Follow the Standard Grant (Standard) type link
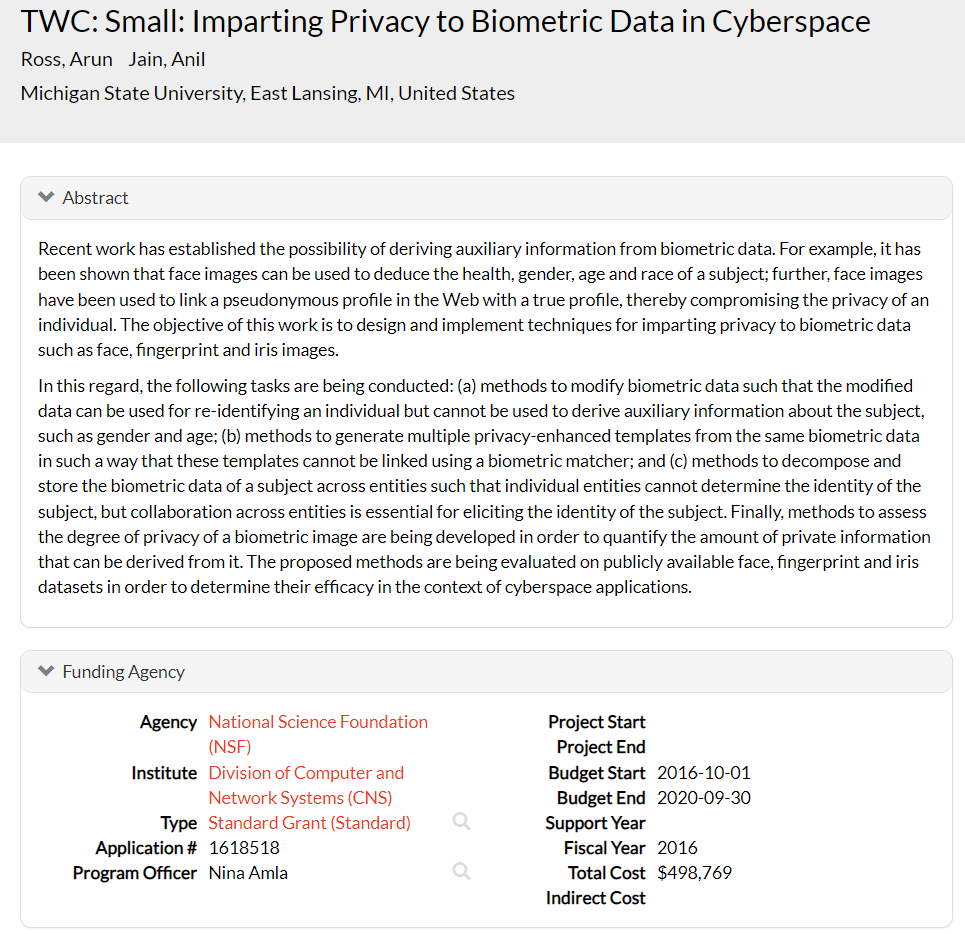Viewport: 965px width, 934px height. [309, 823]
